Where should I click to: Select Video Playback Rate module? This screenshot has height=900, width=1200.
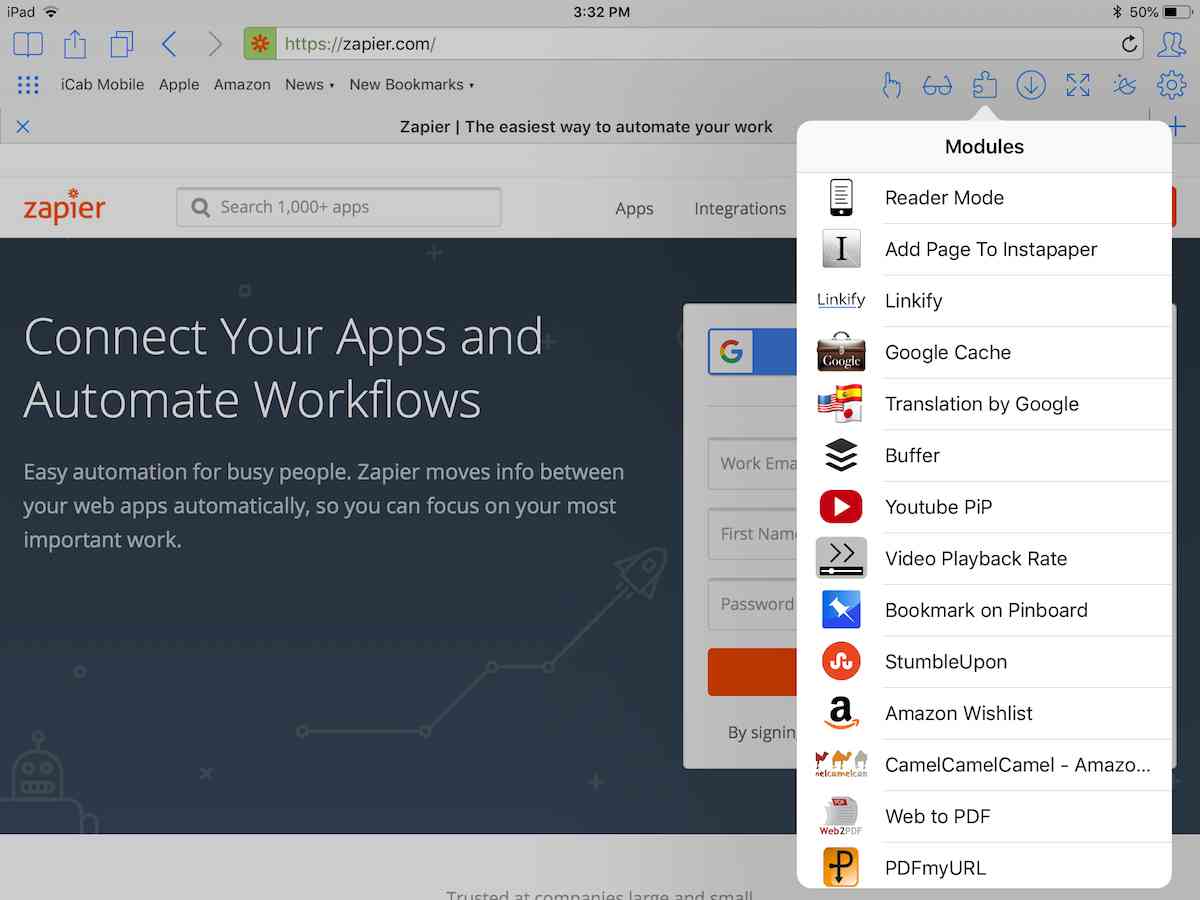pyautogui.click(x=984, y=558)
